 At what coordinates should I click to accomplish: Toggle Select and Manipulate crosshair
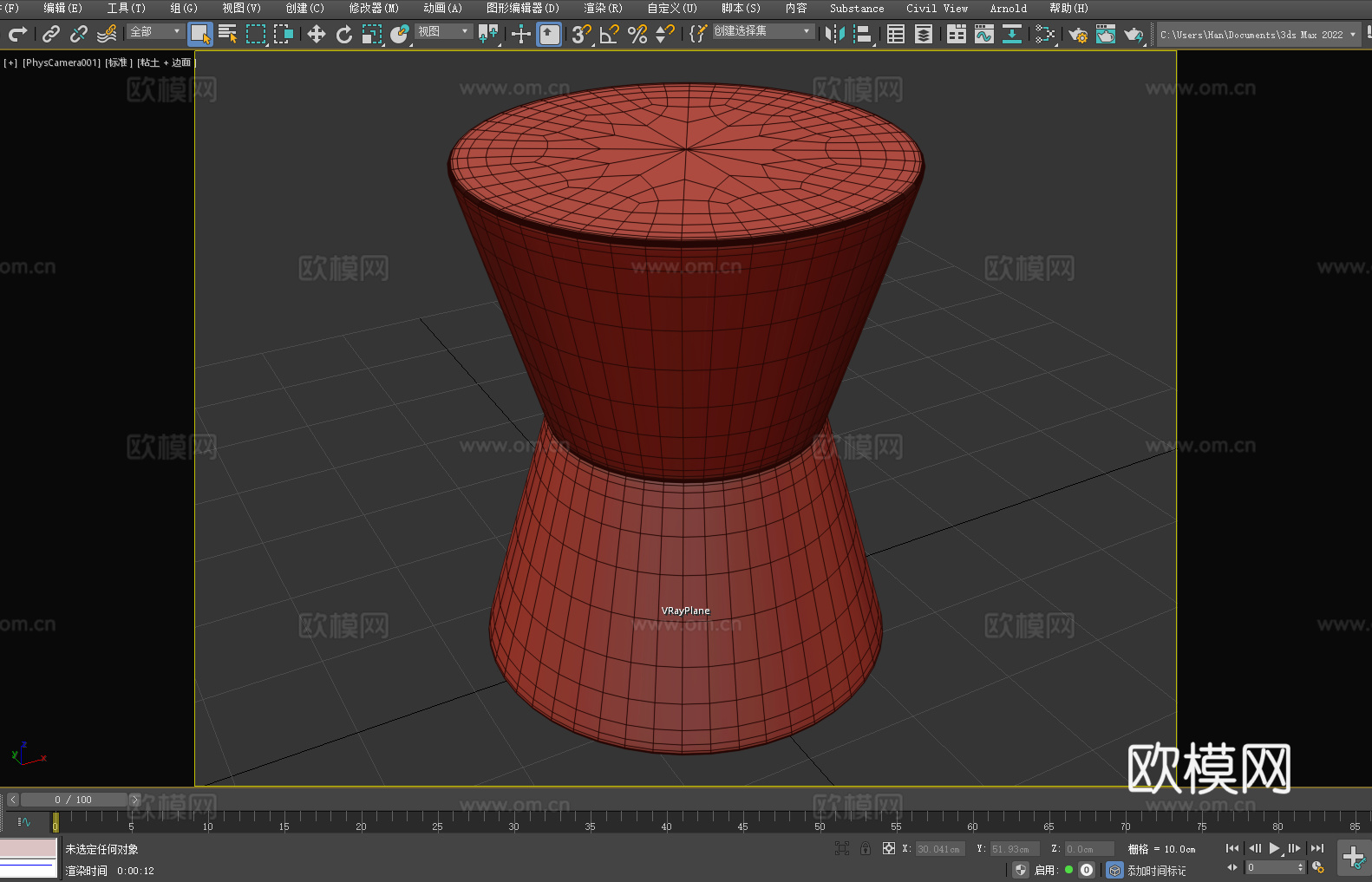pos(521,34)
